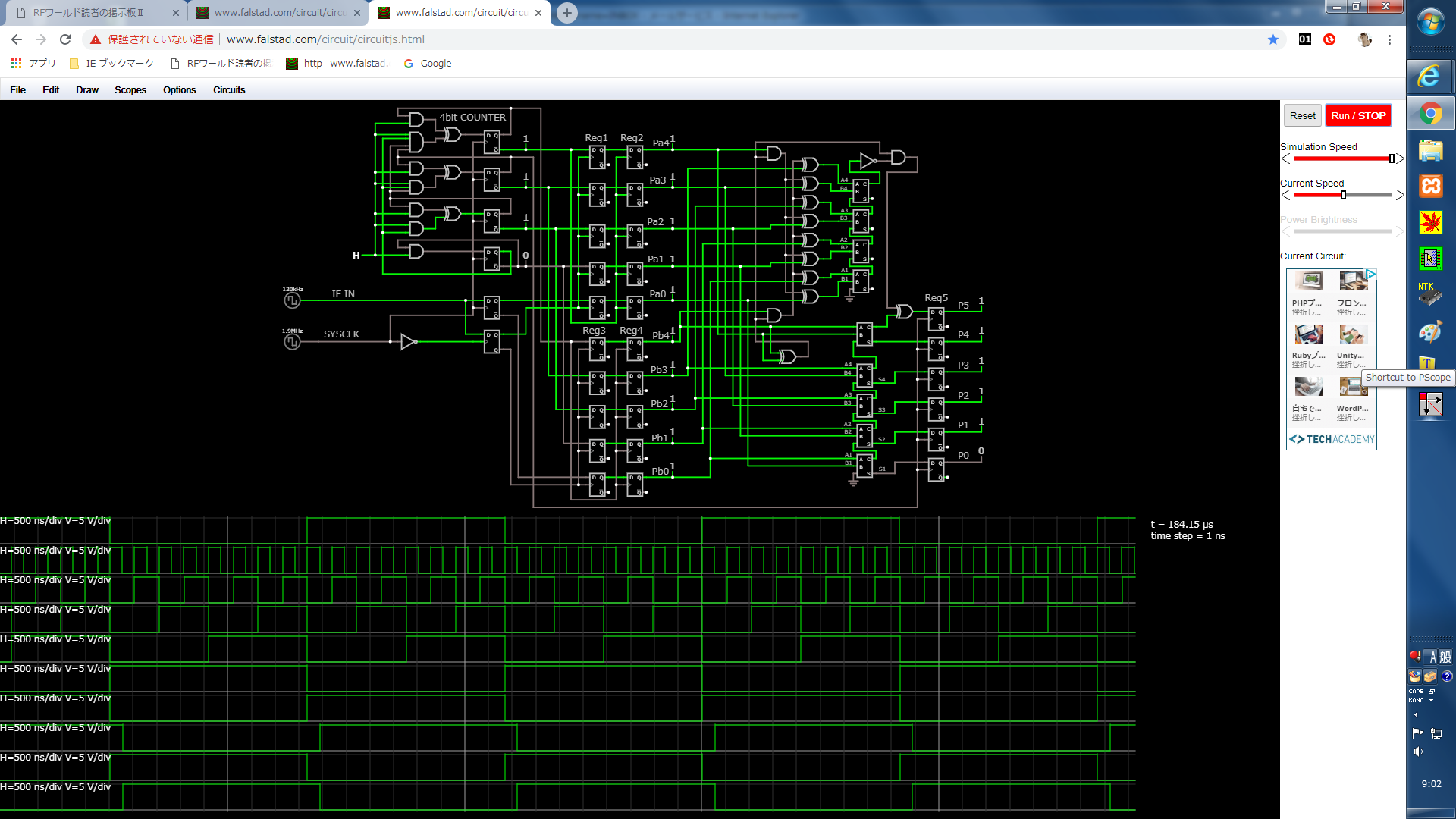This screenshot has height=819, width=1456.
Task: Toggle the IME A般 input mode
Action: pos(1440,657)
